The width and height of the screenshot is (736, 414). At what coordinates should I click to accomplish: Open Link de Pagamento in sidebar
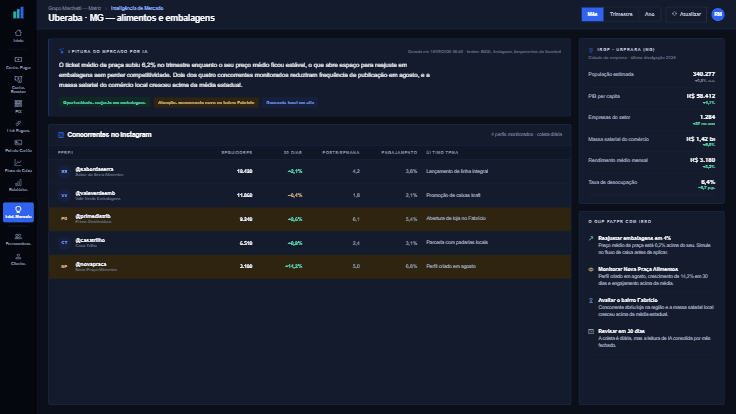(18, 126)
